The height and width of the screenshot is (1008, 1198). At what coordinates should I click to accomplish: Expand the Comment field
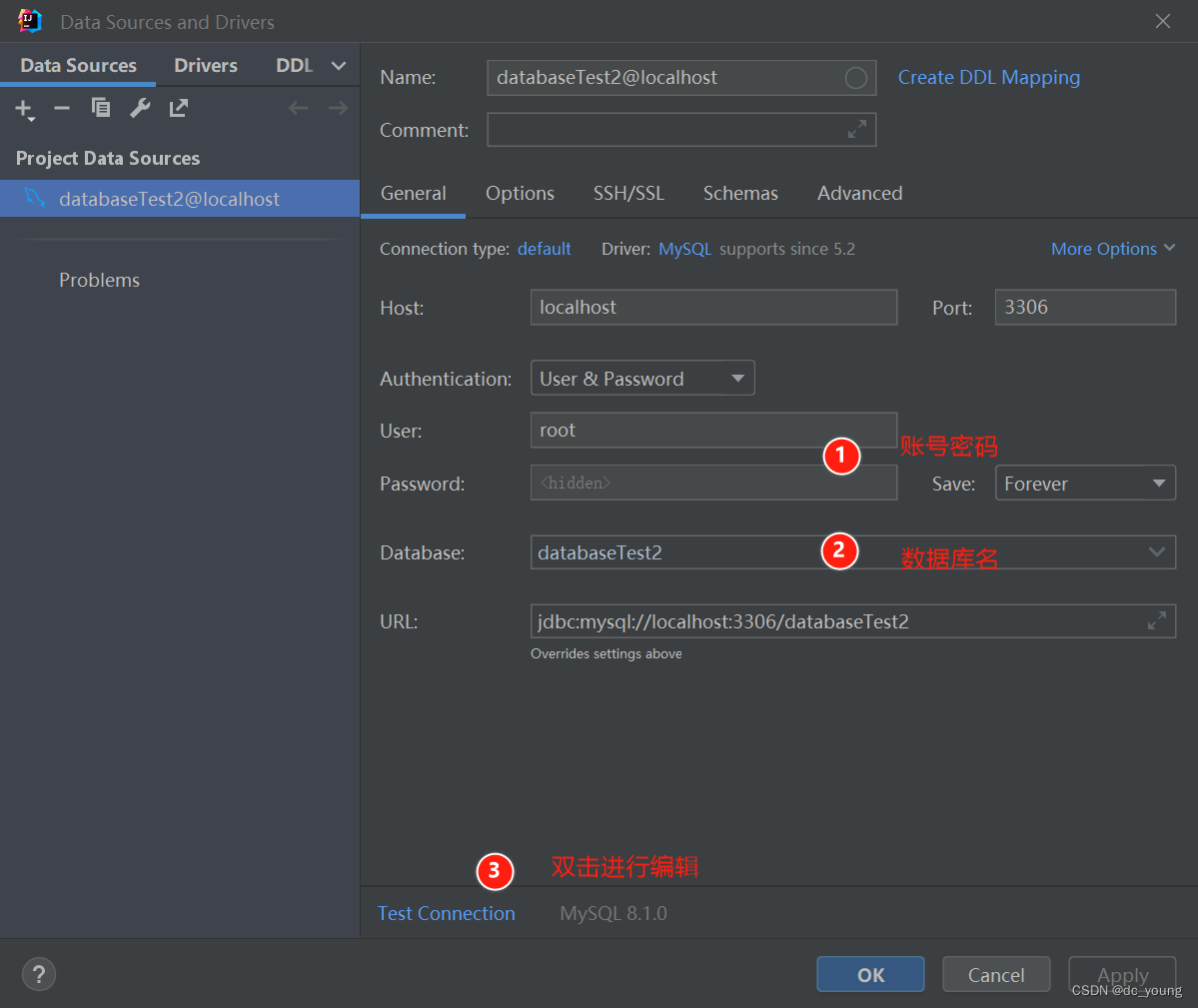click(857, 130)
